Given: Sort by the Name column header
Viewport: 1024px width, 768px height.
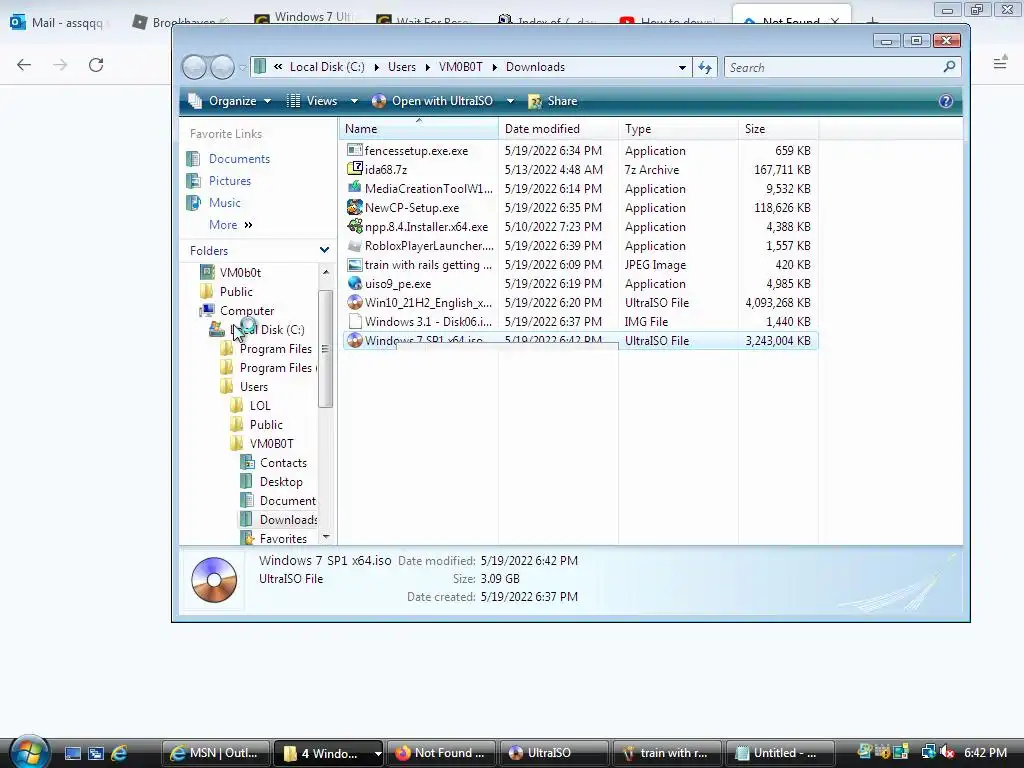Looking at the screenshot, I should coord(419,129).
